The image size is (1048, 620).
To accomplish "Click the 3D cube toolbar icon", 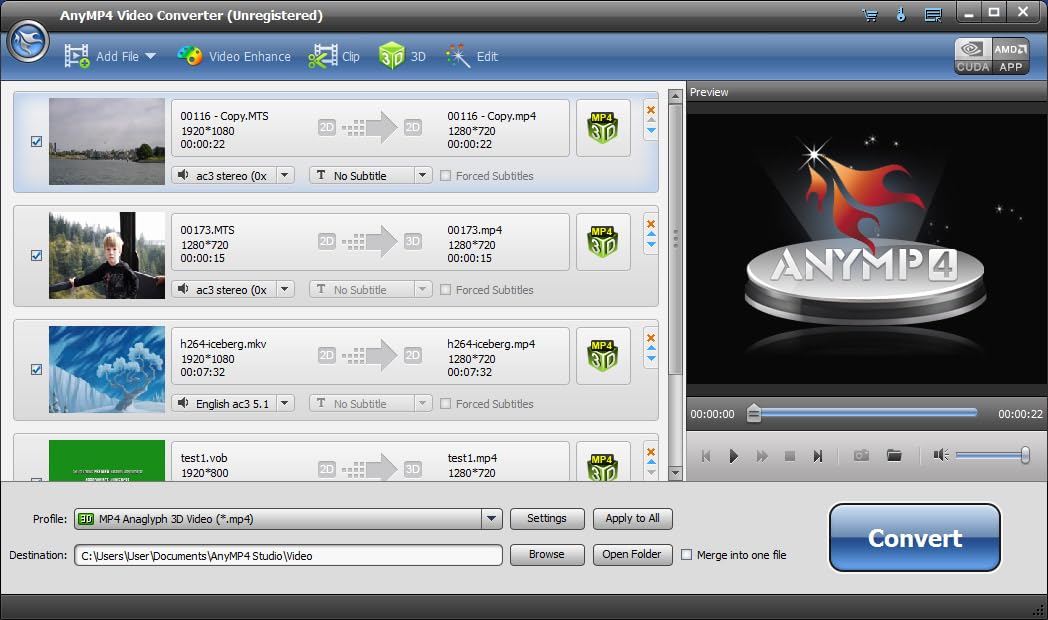I will (x=391, y=56).
